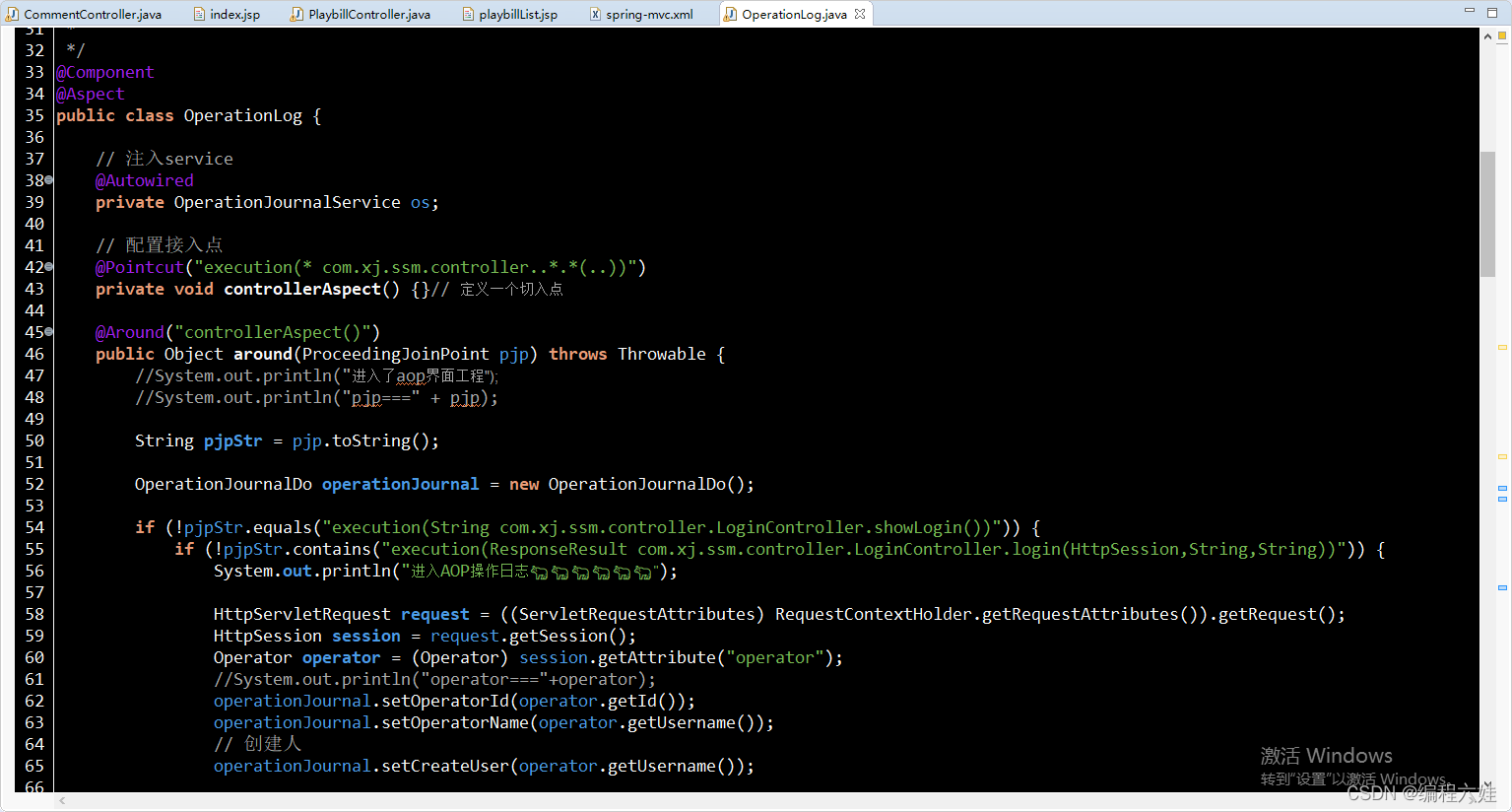1512x812 pixels.
Task: Click the "operator" string literal on line 60
Action: [x=775, y=657]
